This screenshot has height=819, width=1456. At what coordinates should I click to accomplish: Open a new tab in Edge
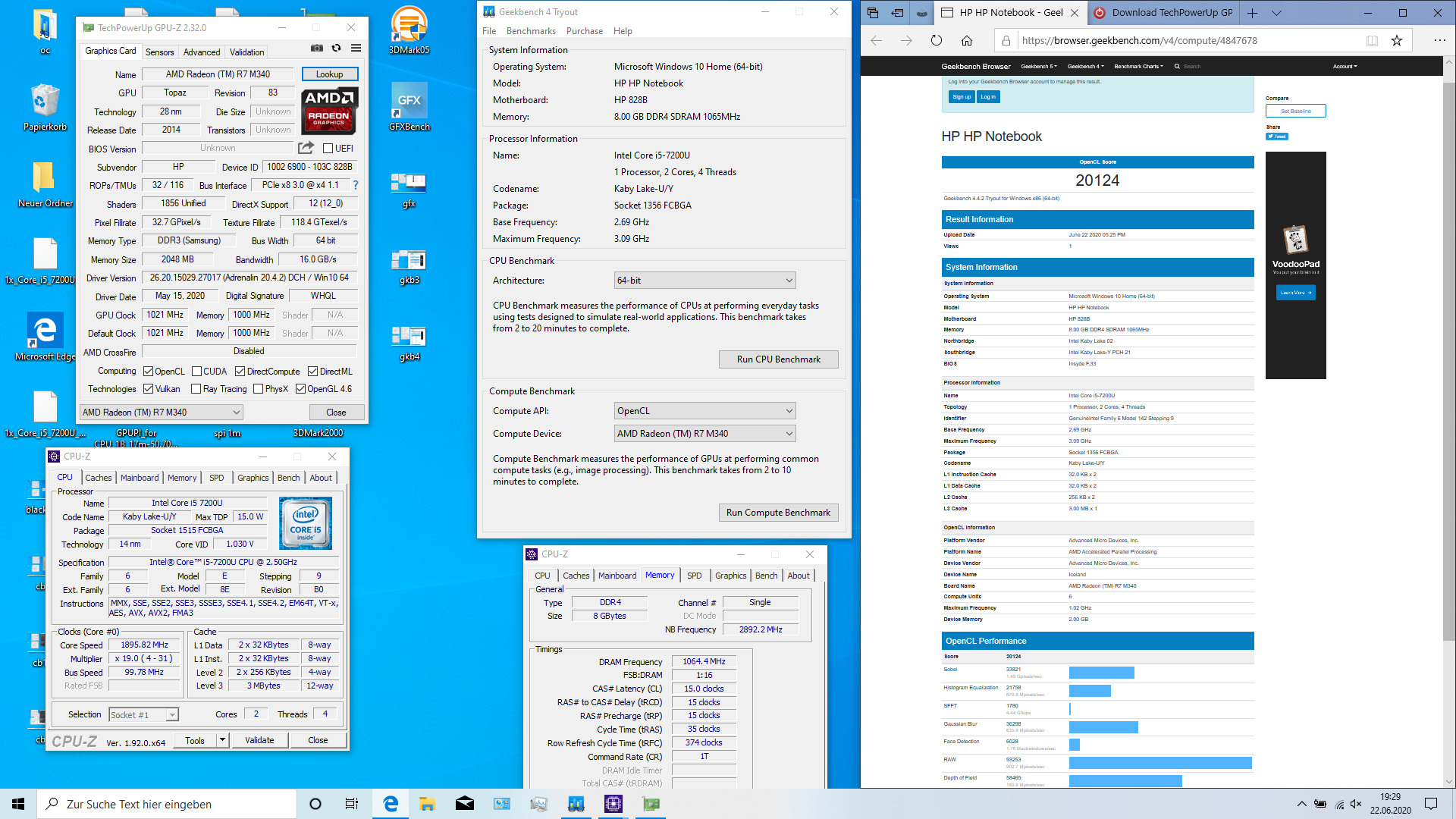click(1252, 13)
